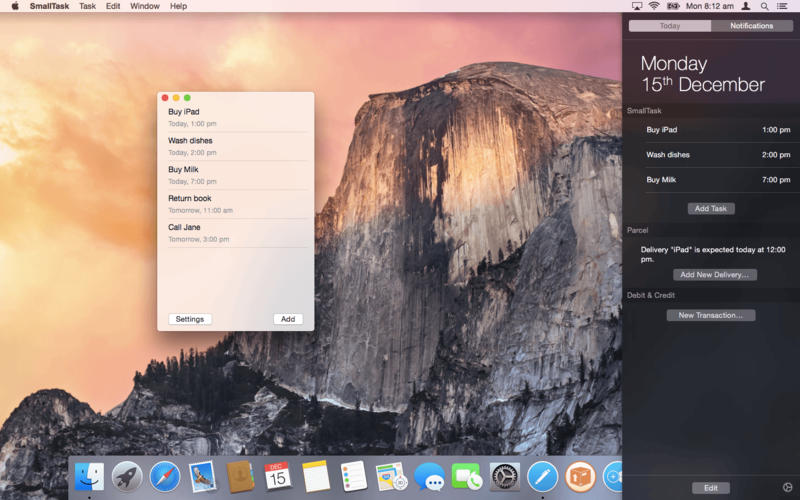The image size is (800, 500).
Task: Launch the Parcel box app from dock
Action: (580, 476)
